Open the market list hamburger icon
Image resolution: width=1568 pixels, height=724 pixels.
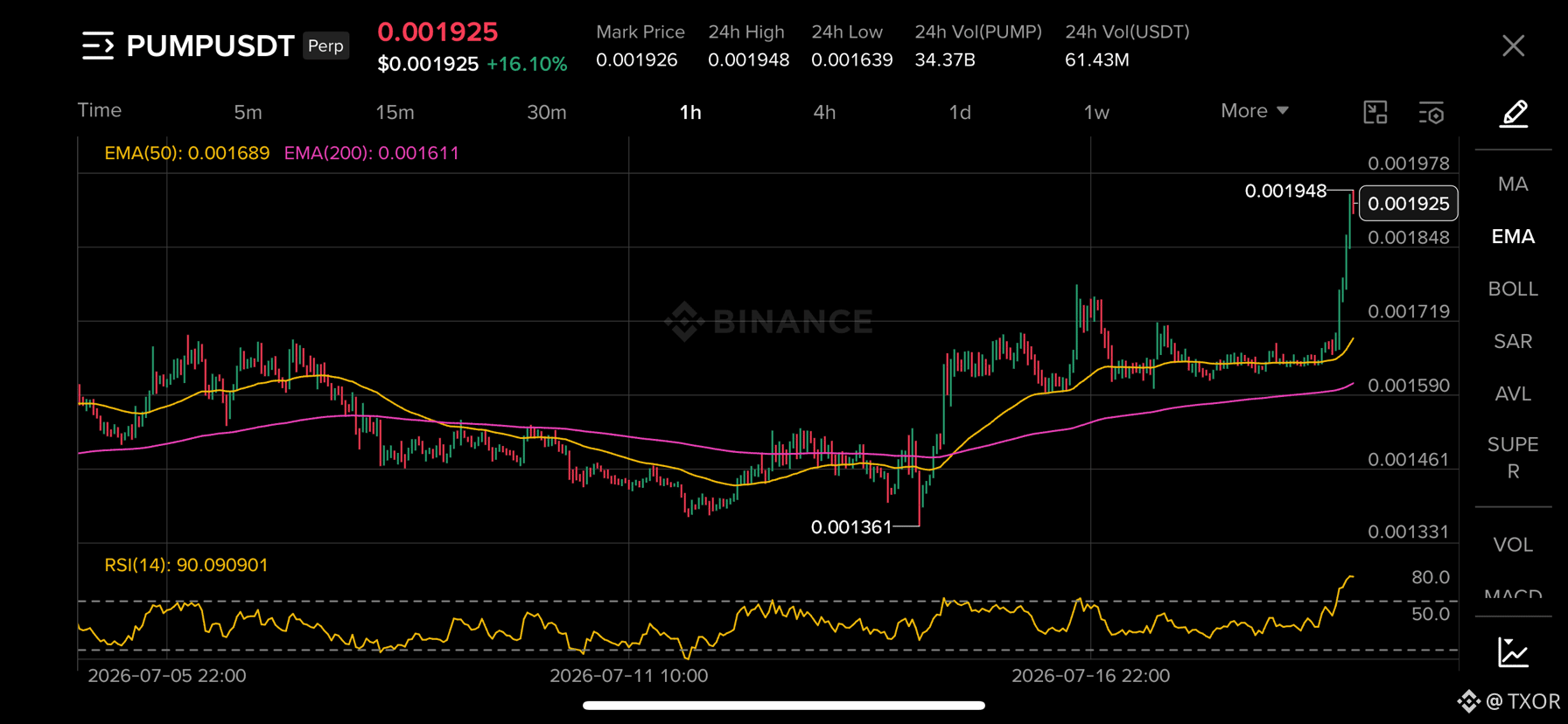(x=98, y=45)
